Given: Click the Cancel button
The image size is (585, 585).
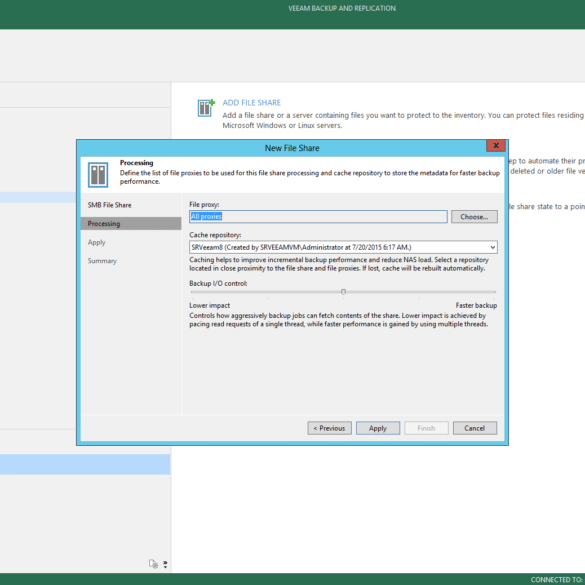Looking at the screenshot, I should click(x=475, y=428).
